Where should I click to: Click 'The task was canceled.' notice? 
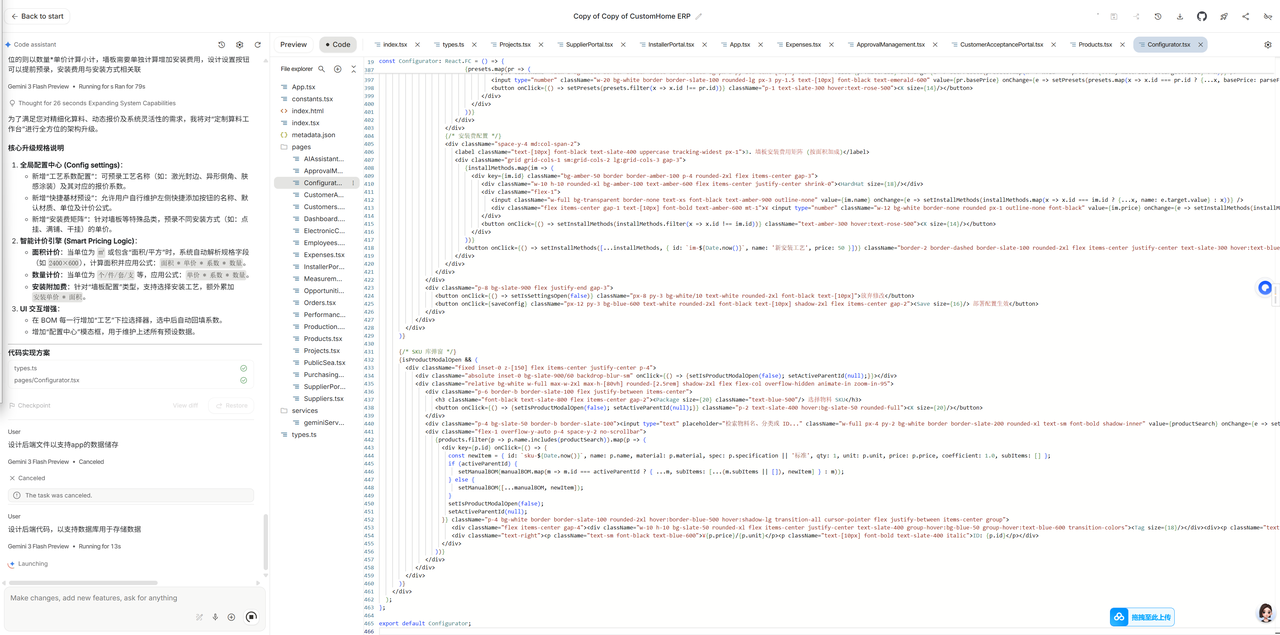tap(130, 495)
